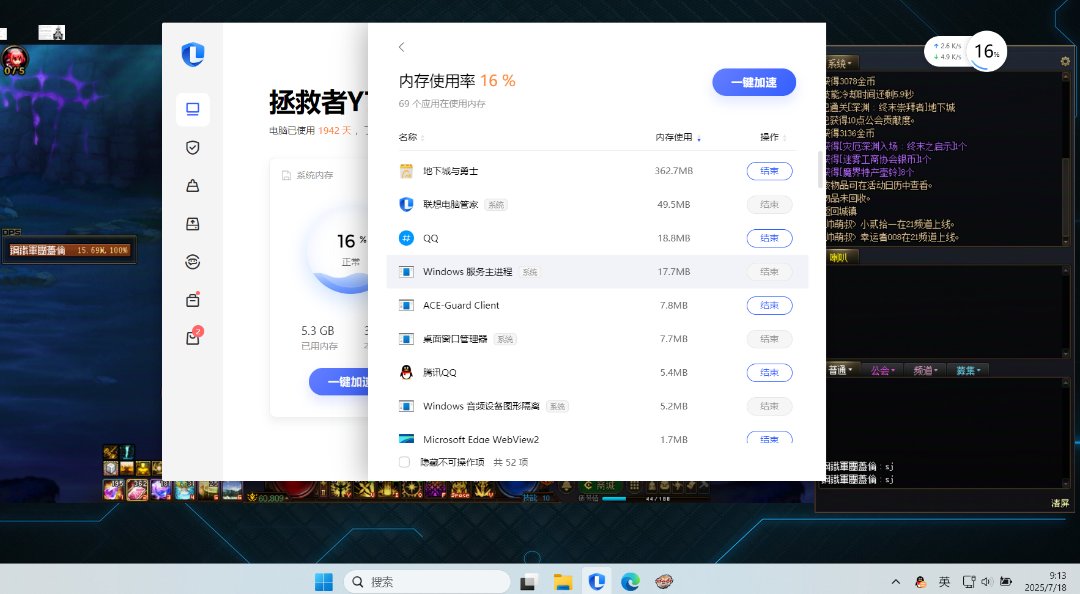Screen dimensions: 1080x594
Task: Open the shield security section in sidebar
Action: (x=193, y=147)
